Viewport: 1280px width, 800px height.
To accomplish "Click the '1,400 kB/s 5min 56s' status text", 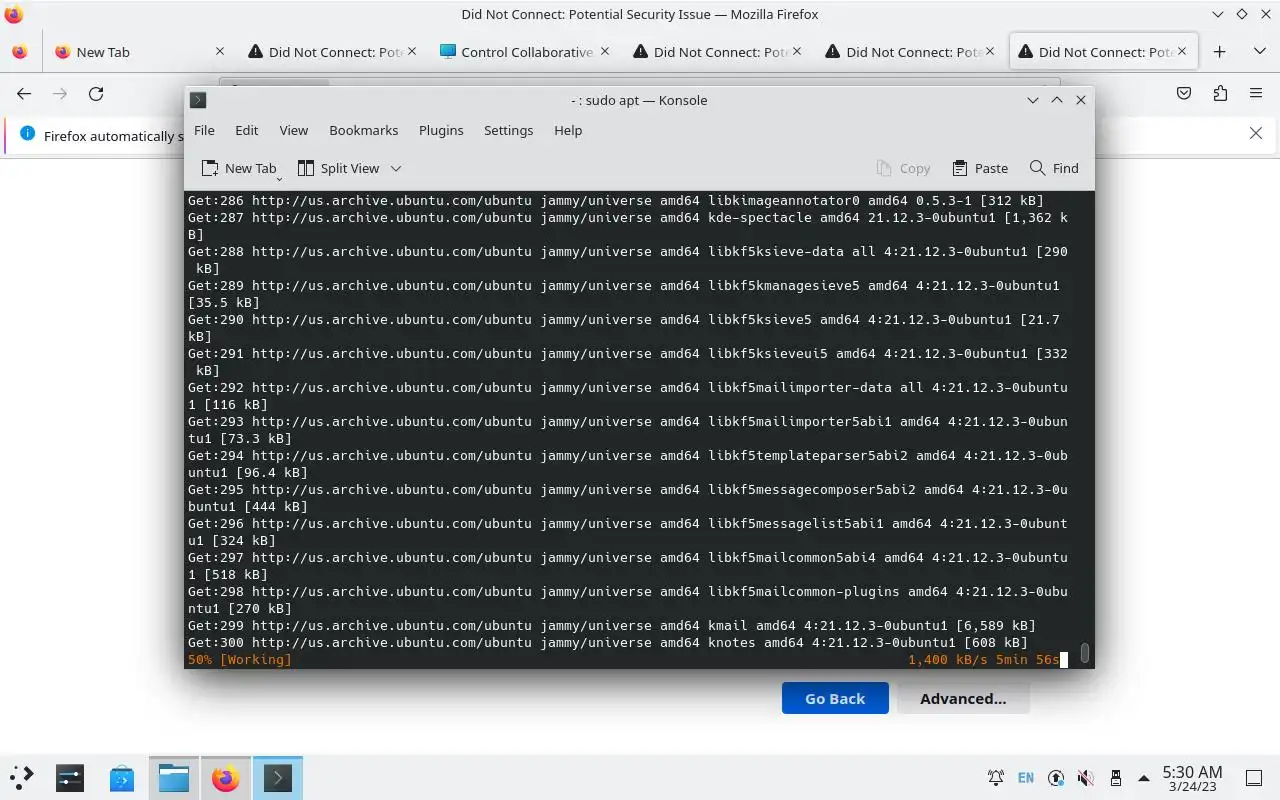I will click(984, 660).
